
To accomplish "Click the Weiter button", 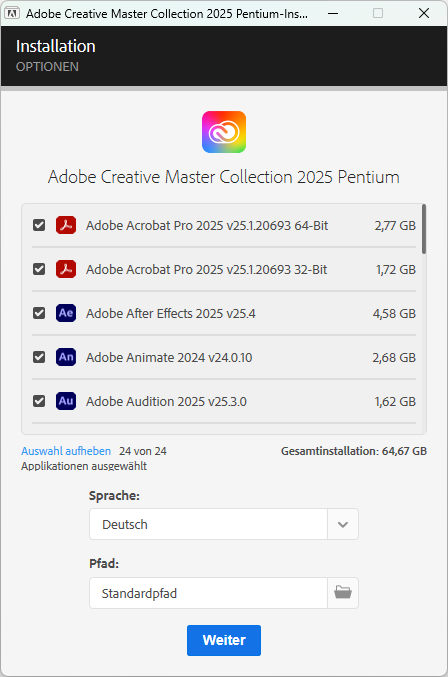I will pos(224,640).
